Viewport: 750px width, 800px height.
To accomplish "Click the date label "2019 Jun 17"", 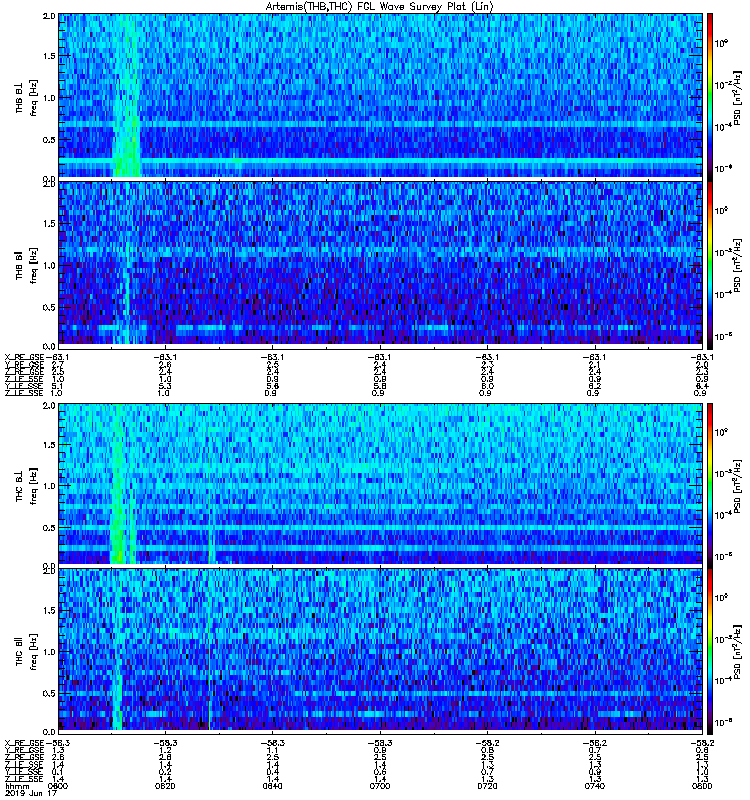I will [x=30, y=793].
